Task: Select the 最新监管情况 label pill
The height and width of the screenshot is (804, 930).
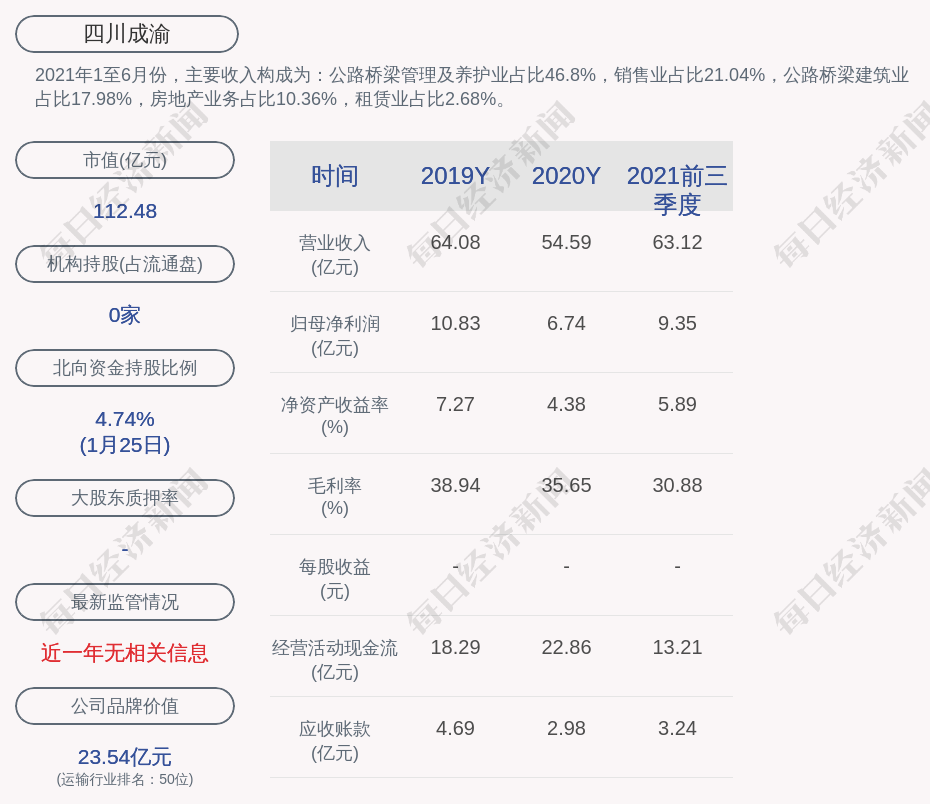Action: [x=125, y=602]
